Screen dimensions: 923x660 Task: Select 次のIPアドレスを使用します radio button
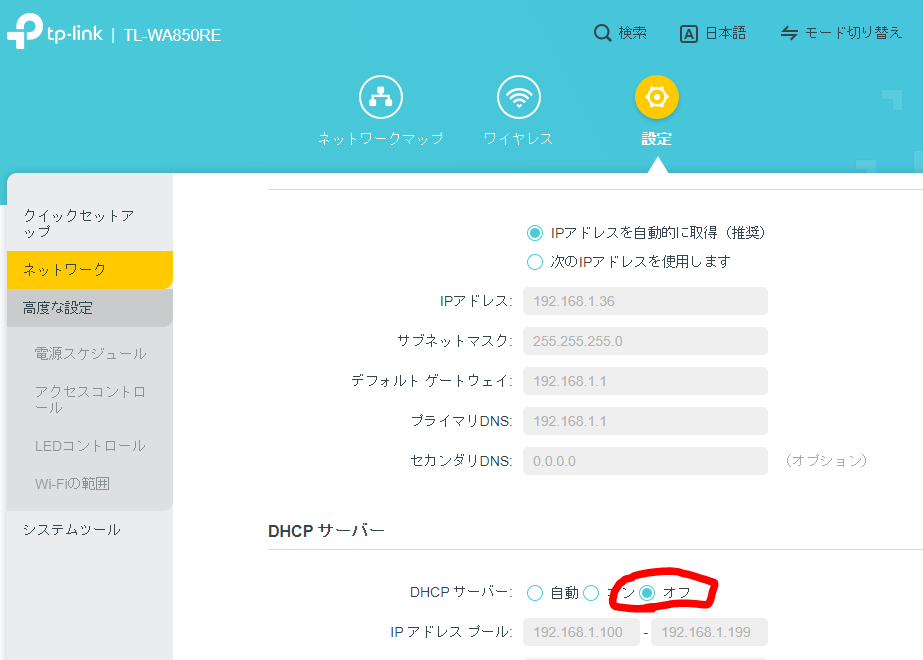tap(534, 261)
